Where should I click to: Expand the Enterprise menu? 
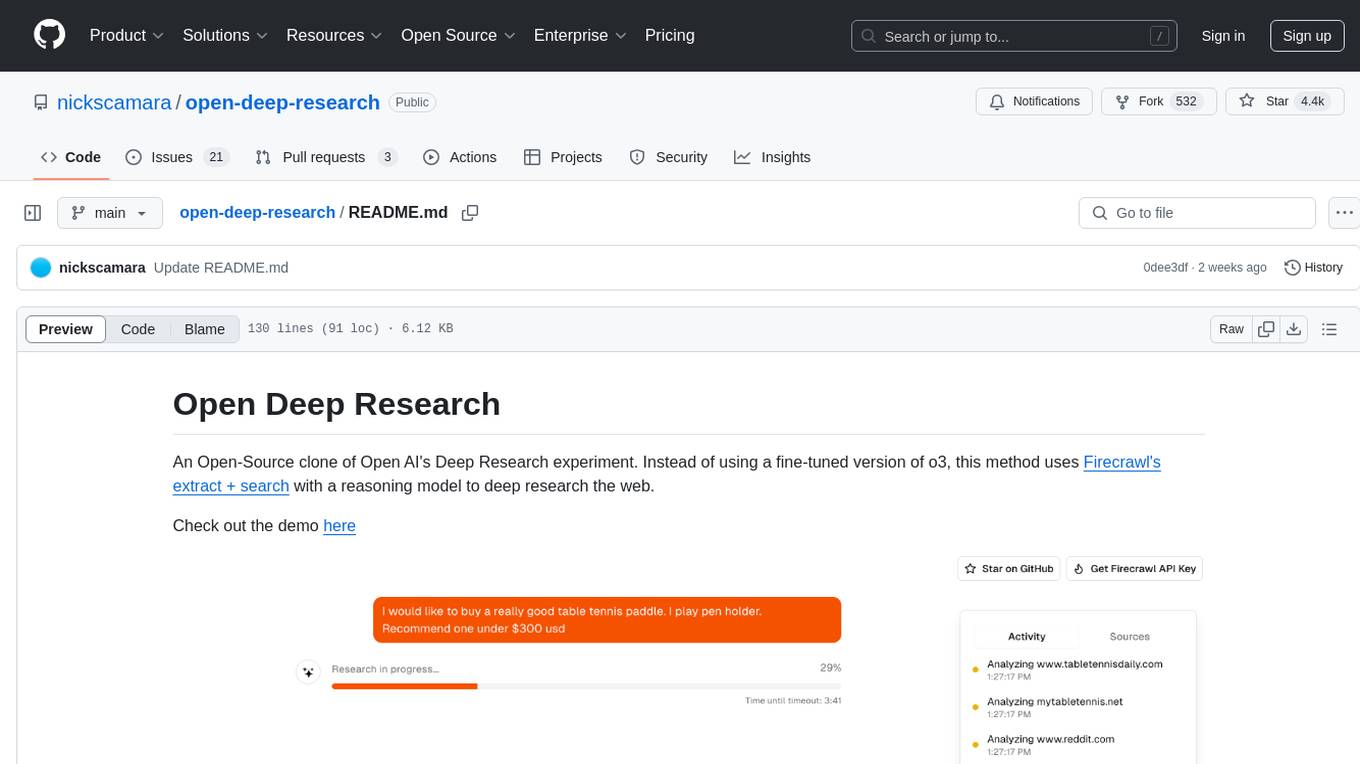click(580, 35)
